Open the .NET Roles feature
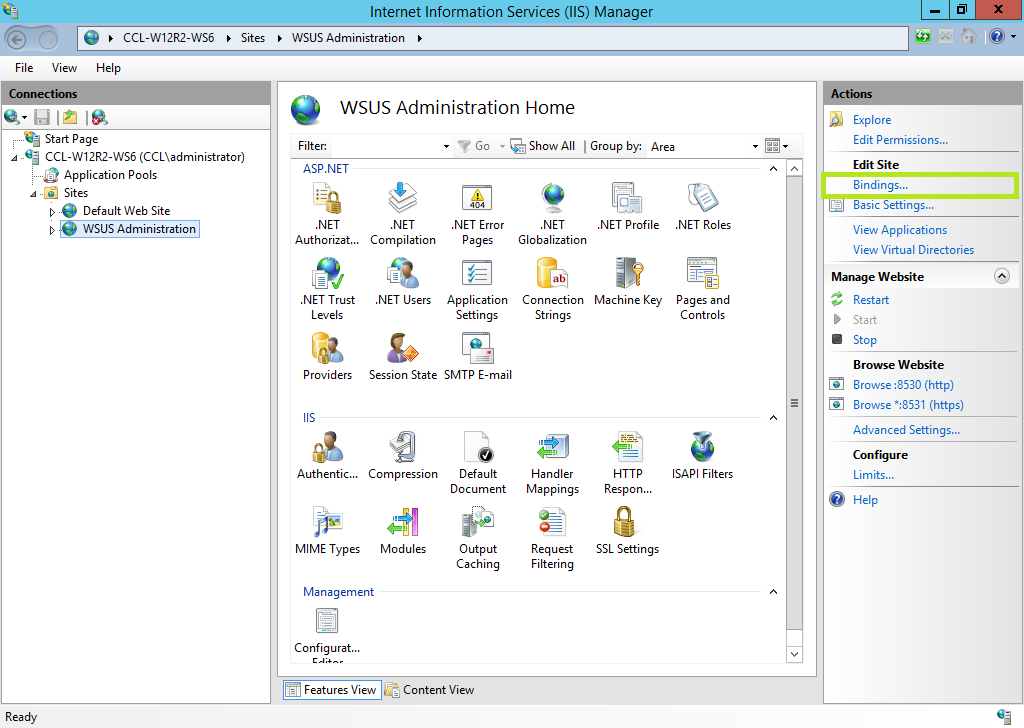This screenshot has width=1024, height=728. [x=703, y=206]
